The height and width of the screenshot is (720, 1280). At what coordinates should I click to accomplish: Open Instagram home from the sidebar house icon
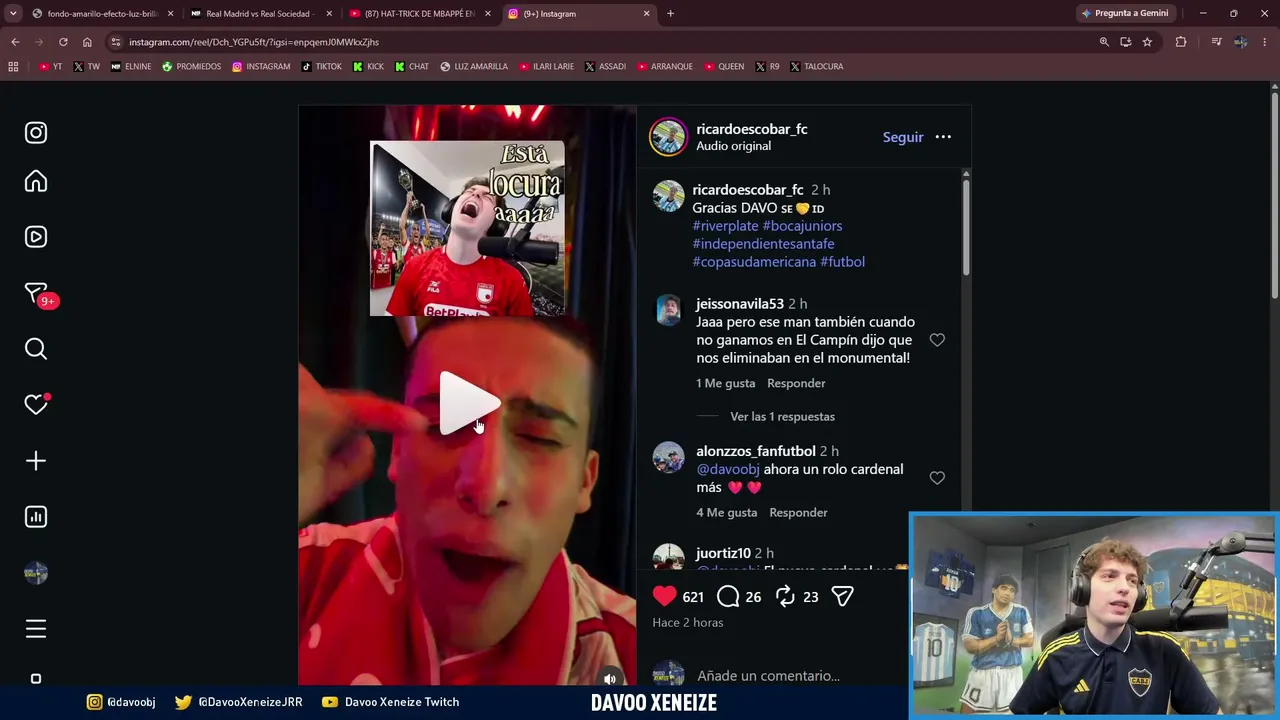pos(36,181)
